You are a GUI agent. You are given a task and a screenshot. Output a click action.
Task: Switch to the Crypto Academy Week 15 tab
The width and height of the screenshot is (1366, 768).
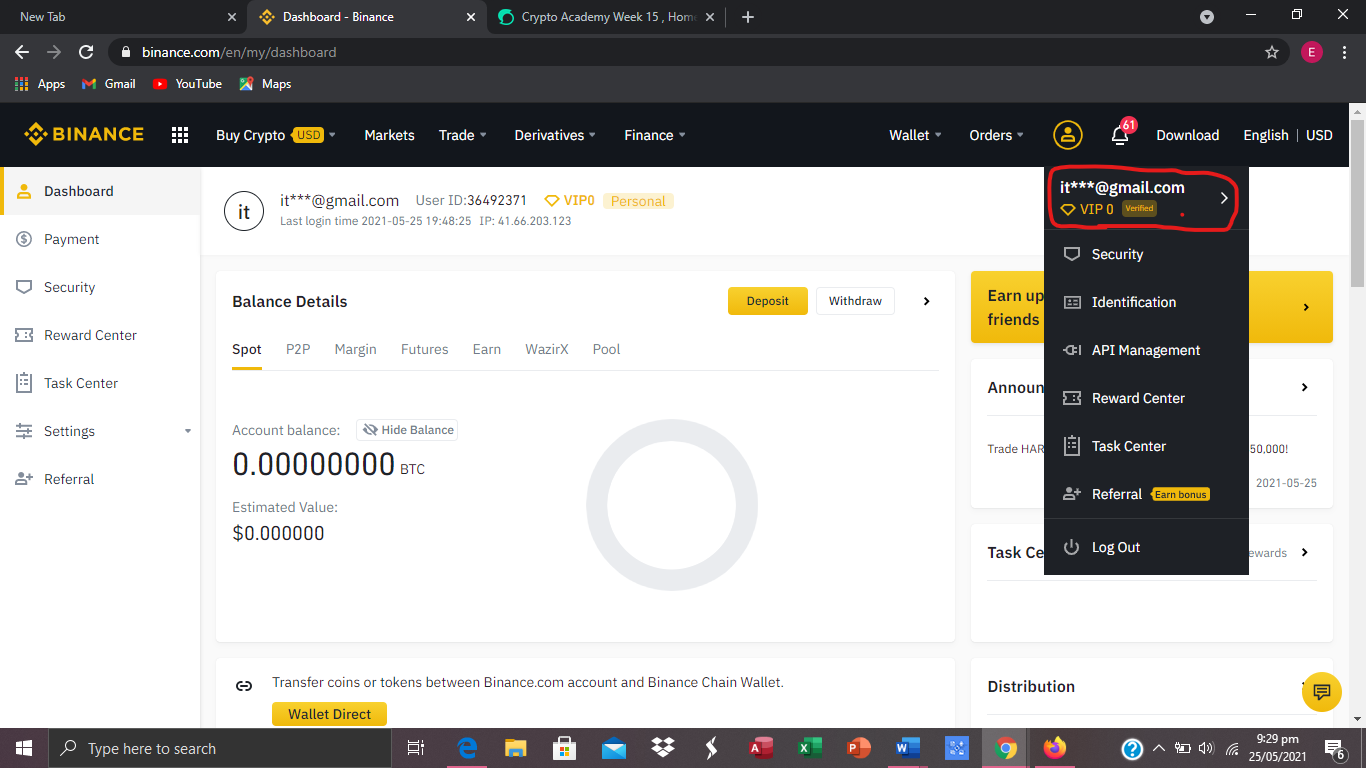608,17
